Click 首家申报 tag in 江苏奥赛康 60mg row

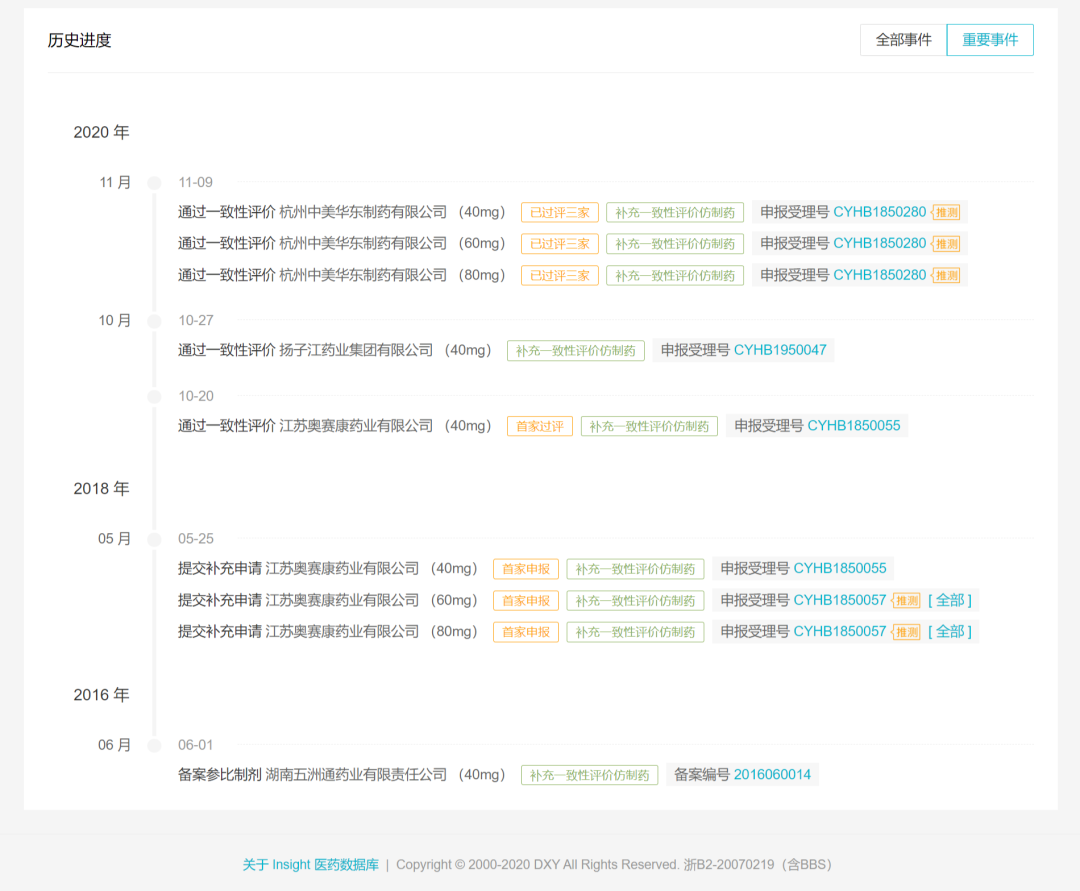[526, 601]
